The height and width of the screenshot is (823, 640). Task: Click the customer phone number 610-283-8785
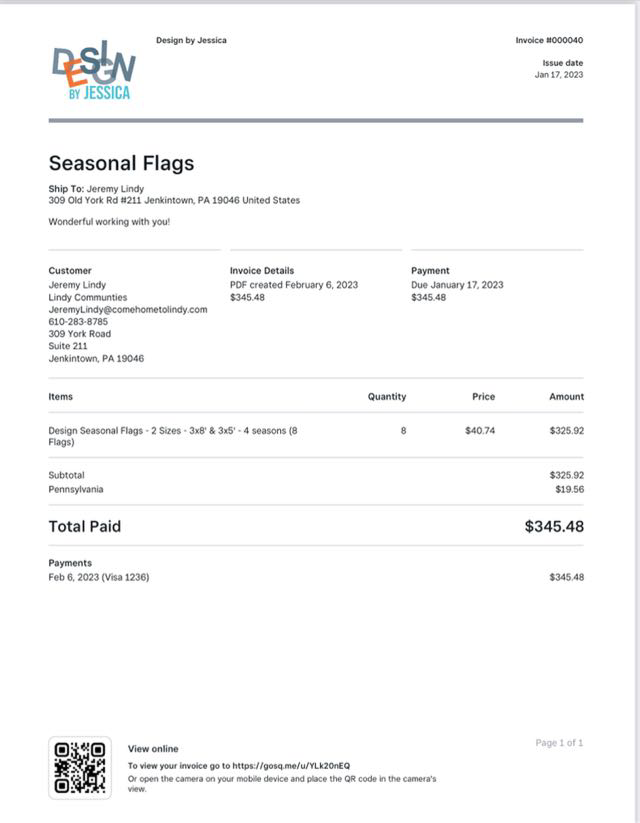click(79, 322)
